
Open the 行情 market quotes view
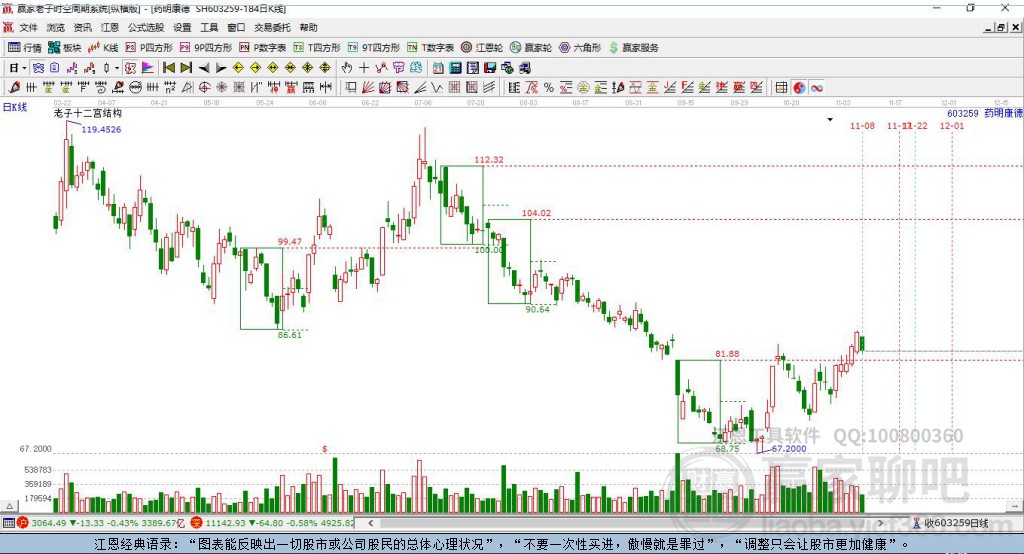[x=24, y=48]
